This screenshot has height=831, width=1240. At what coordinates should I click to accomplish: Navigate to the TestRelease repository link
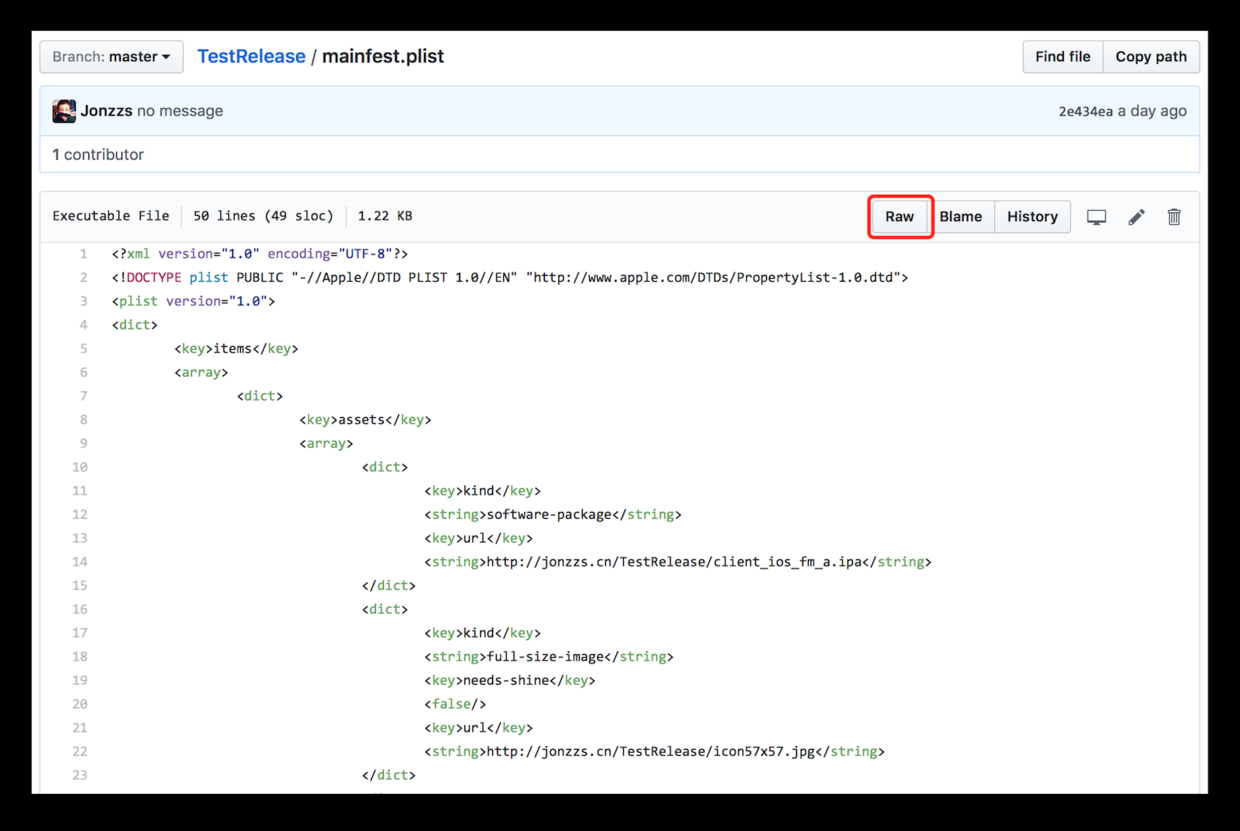click(x=251, y=57)
